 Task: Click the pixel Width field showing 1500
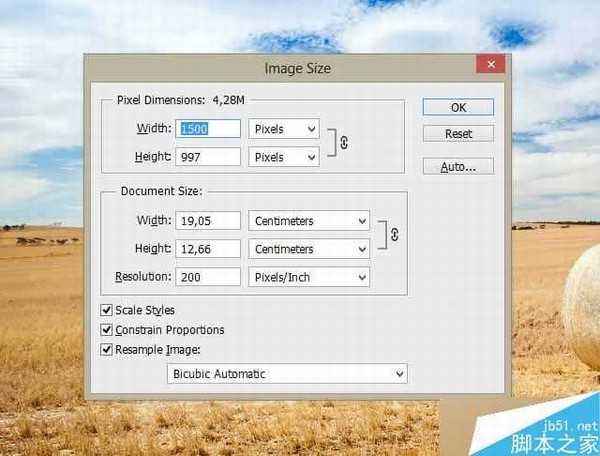click(209, 129)
